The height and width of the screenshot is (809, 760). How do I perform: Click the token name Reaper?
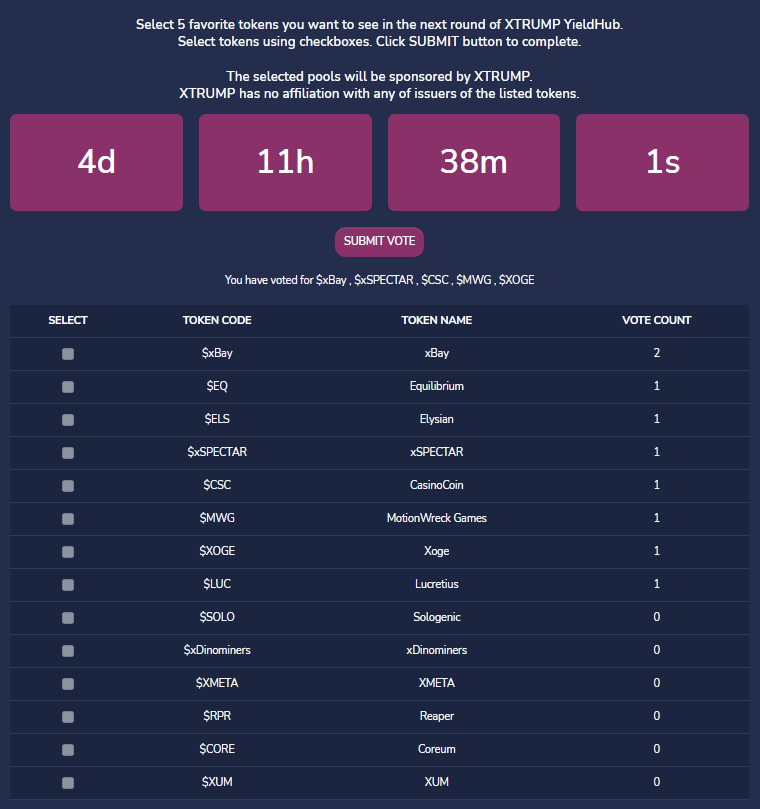436,716
